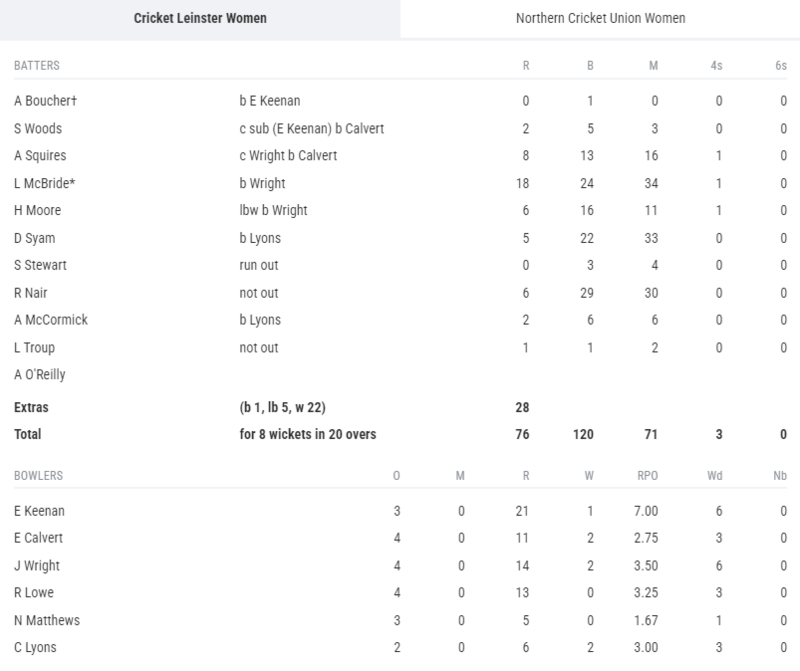Viewport: 800px width, 671px height.
Task: Click batter H Moore
Action: [x=36, y=211]
